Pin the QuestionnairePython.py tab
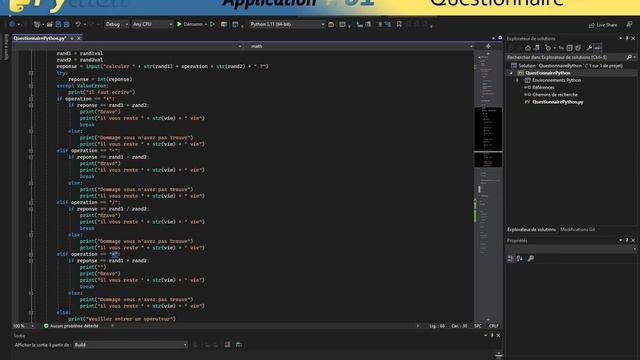 72,38
